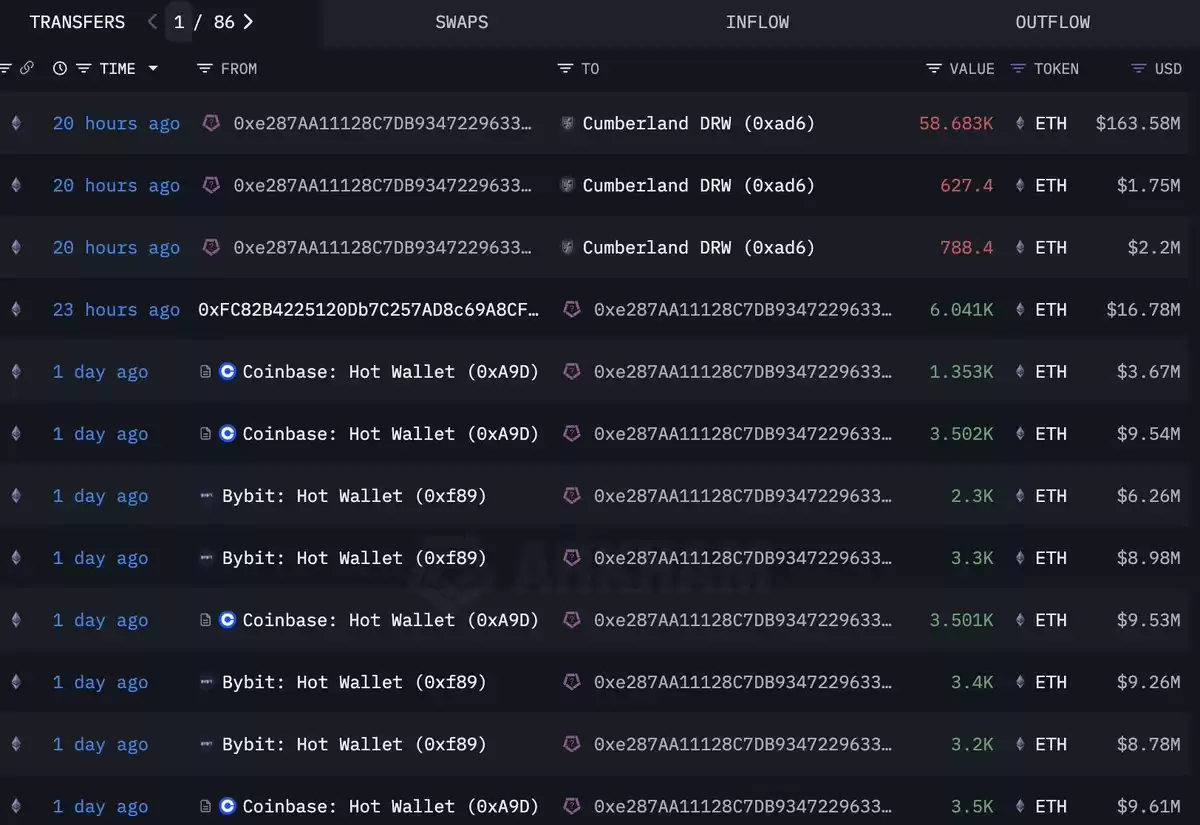Click the ETH token icon in the $8.98M row
1200x825 pixels.
click(x=1020, y=558)
